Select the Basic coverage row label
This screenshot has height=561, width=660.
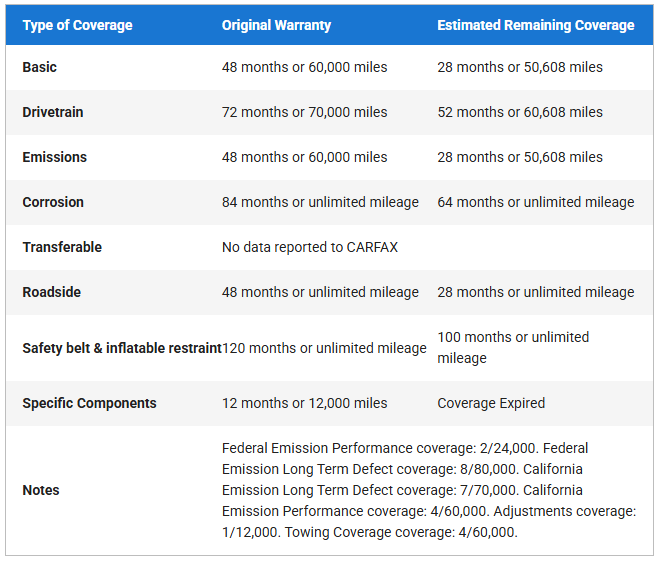40,67
